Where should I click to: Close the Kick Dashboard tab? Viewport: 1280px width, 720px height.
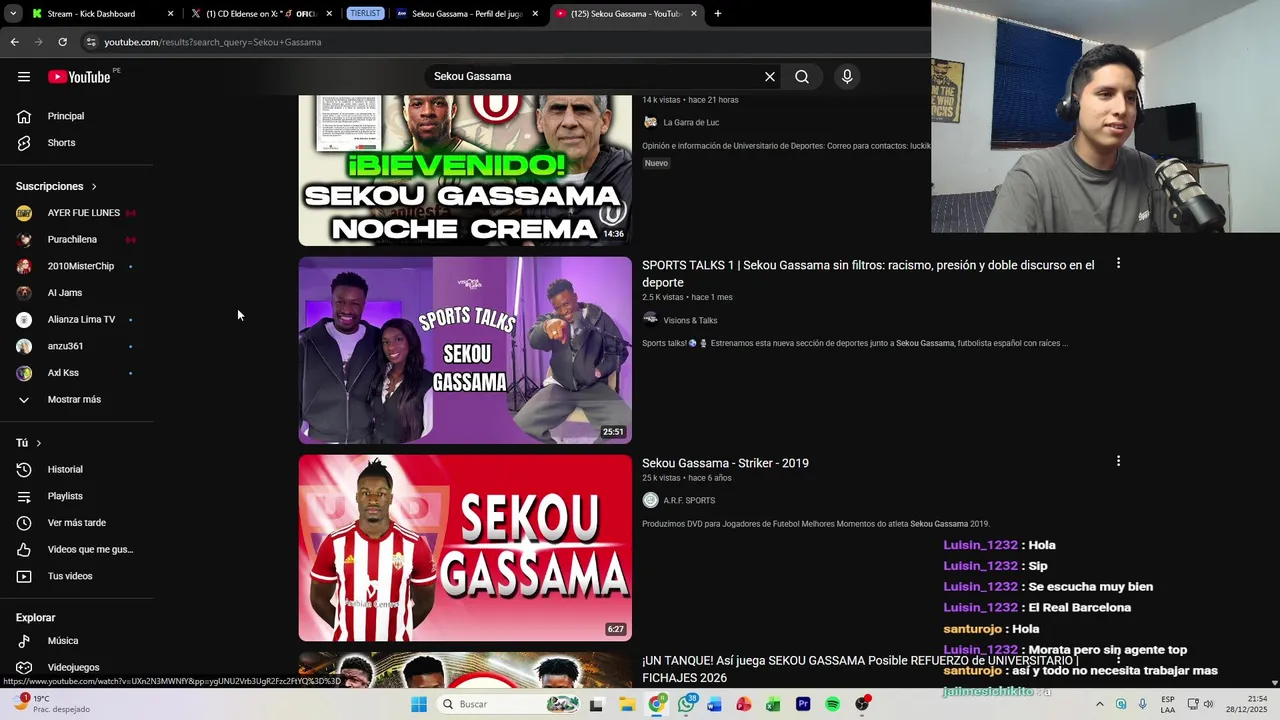click(170, 14)
